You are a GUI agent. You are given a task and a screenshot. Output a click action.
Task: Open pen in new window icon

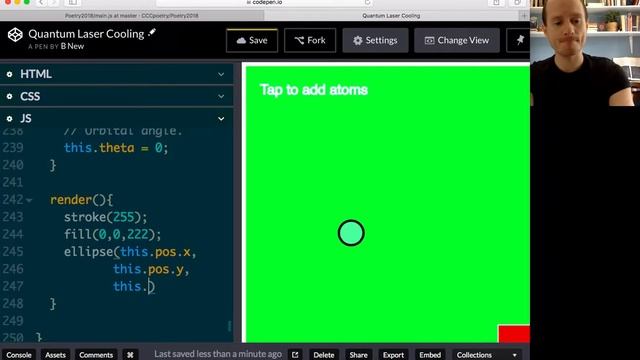tap(295, 355)
